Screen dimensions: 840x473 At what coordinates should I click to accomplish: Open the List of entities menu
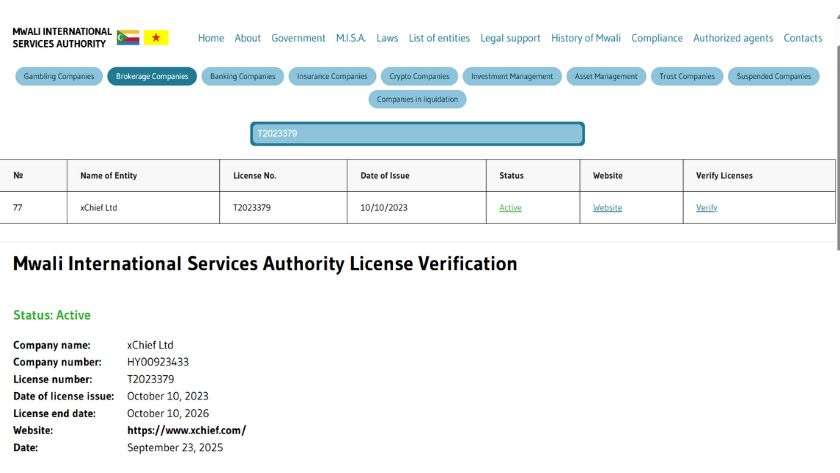[439, 38]
